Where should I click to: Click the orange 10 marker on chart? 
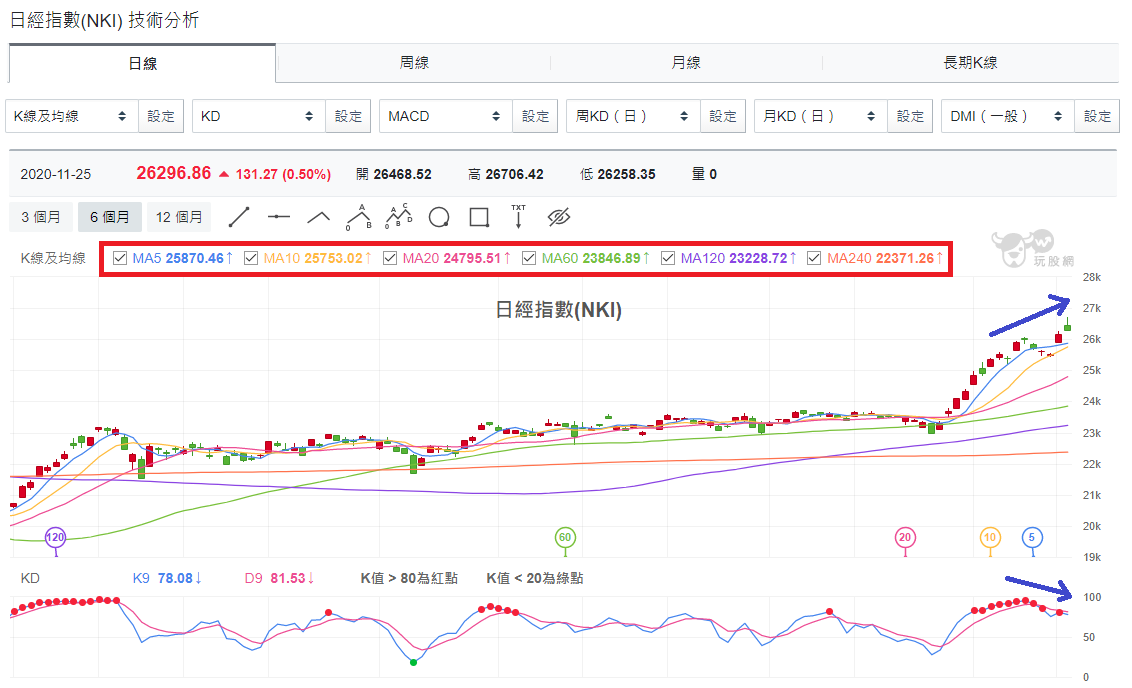pyautogui.click(x=990, y=537)
